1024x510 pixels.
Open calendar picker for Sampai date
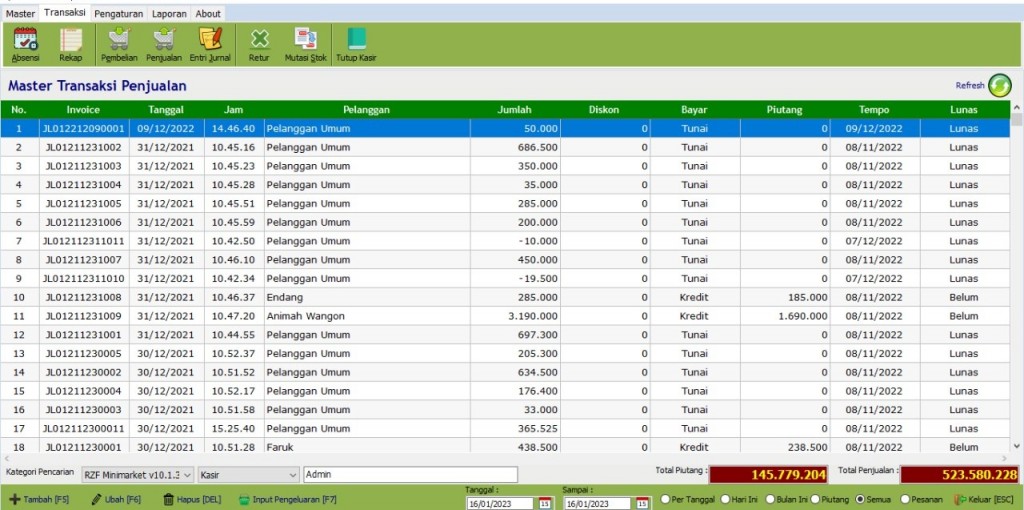tap(643, 503)
